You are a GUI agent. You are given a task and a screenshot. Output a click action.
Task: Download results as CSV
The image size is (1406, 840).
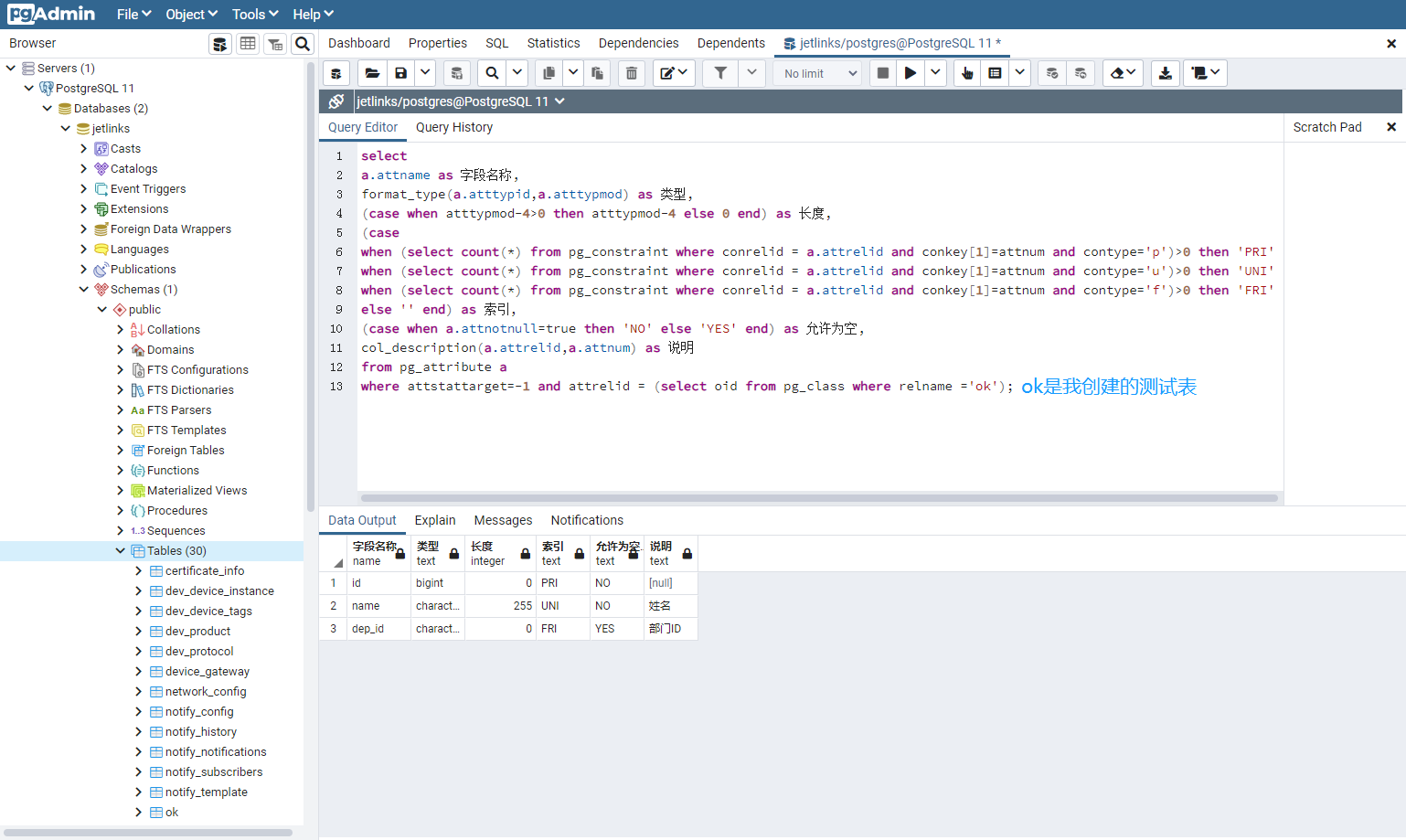pos(1166,73)
